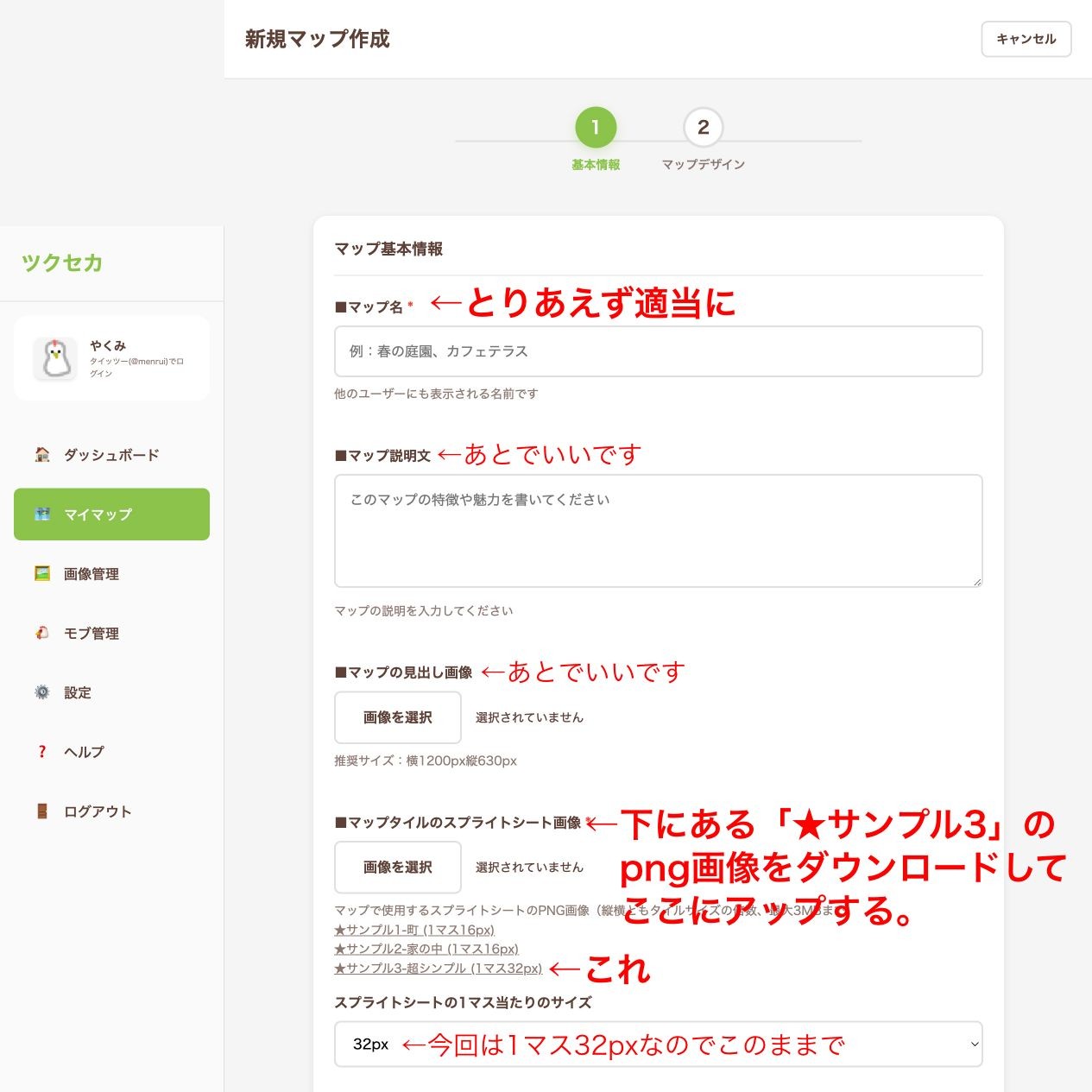This screenshot has height=1092, width=1092.
Task: Click the image management picture icon
Action: (x=41, y=574)
